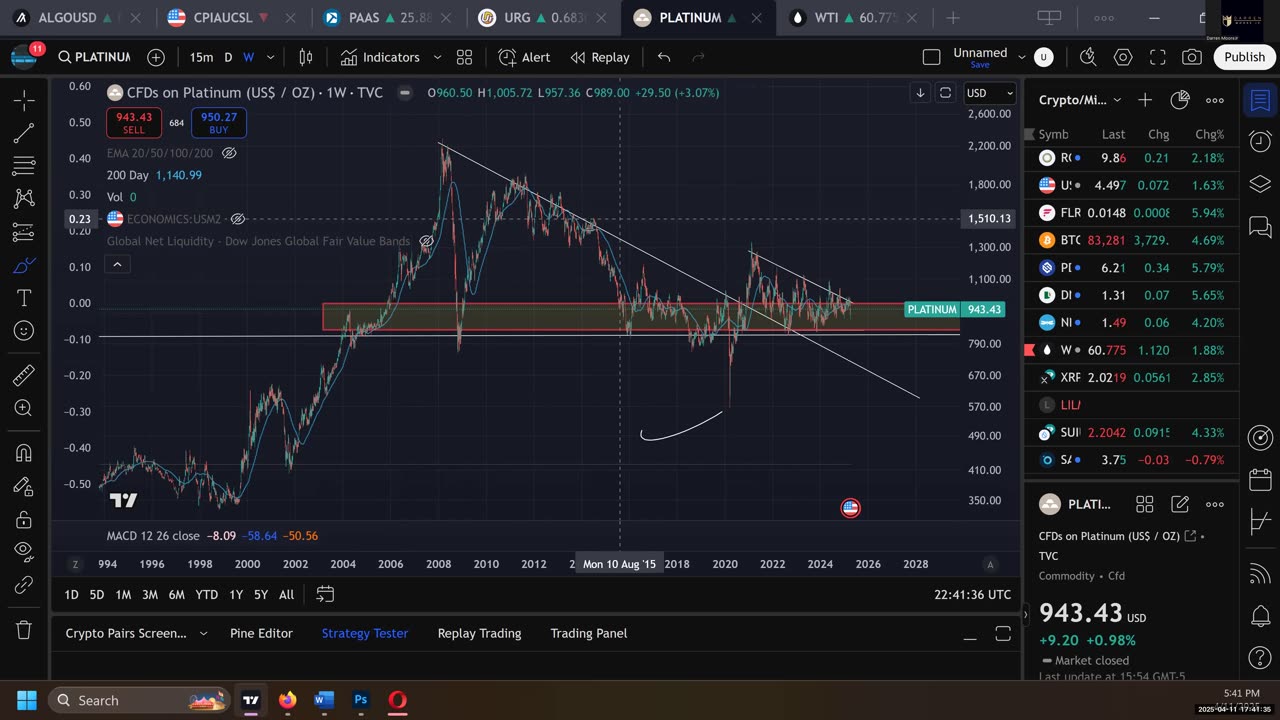
Task: Maximize the bottom panel
Action: point(1003,634)
